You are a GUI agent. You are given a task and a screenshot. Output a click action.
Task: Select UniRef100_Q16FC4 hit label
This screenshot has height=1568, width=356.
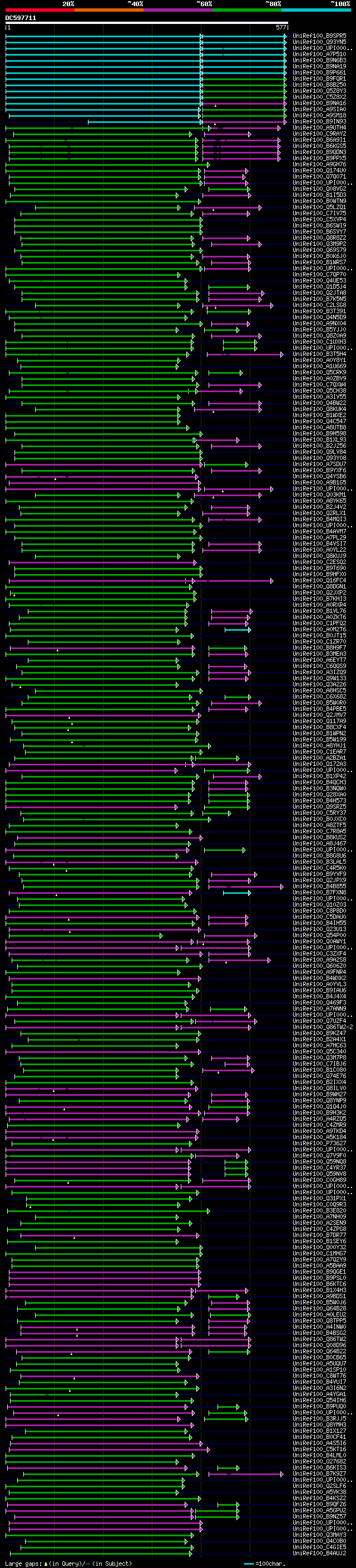319,580
